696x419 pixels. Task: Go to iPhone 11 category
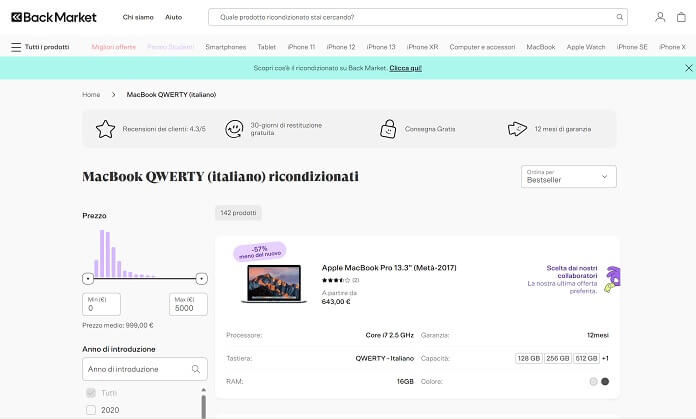tap(301, 47)
